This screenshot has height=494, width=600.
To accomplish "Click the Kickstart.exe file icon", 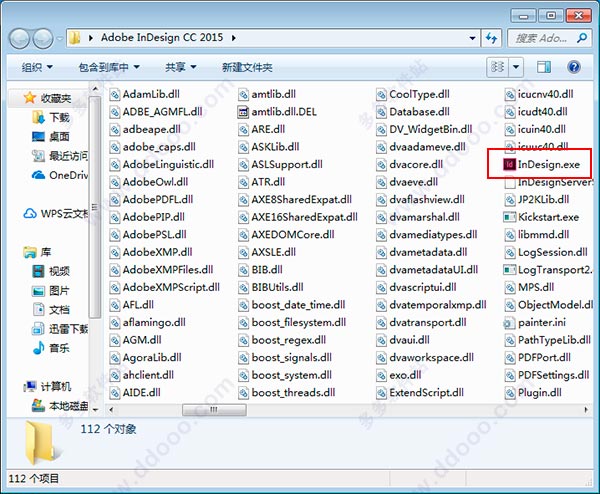I will pyautogui.click(x=509, y=217).
